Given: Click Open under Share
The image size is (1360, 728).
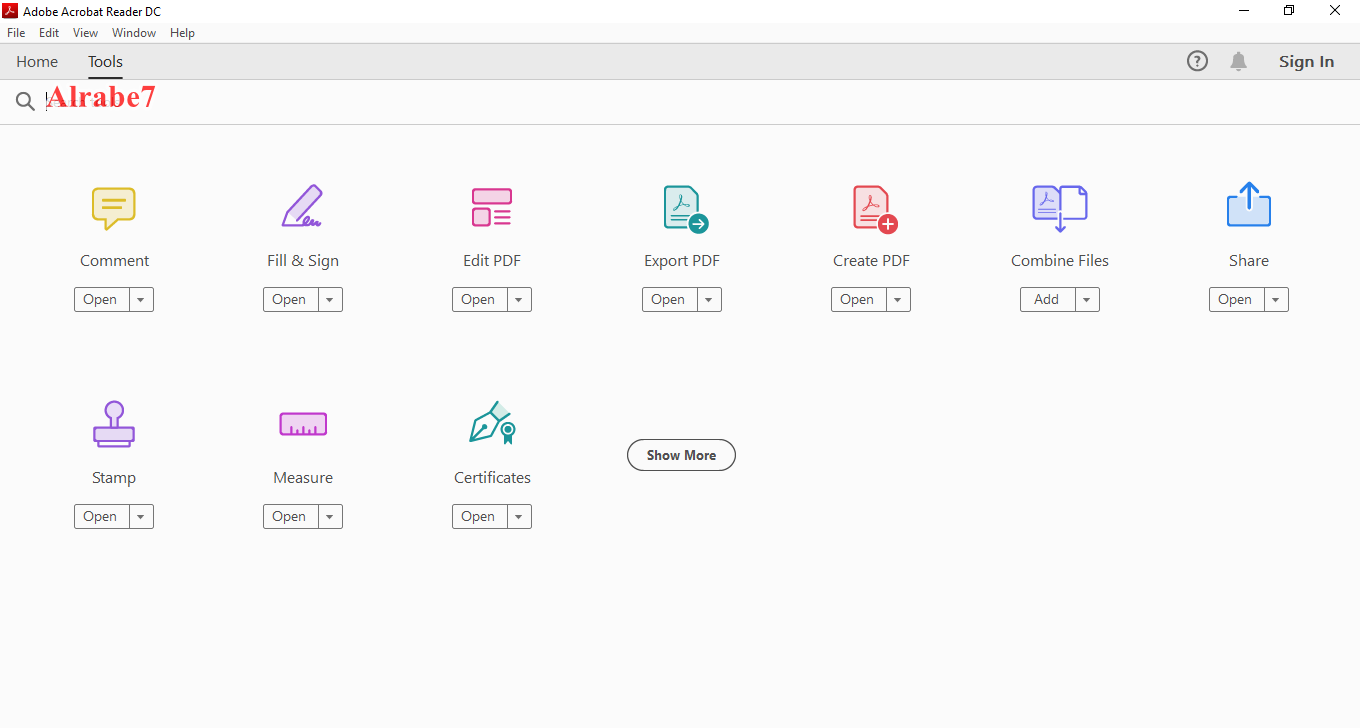Looking at the screenshot, I should (x=1236, y=299).
